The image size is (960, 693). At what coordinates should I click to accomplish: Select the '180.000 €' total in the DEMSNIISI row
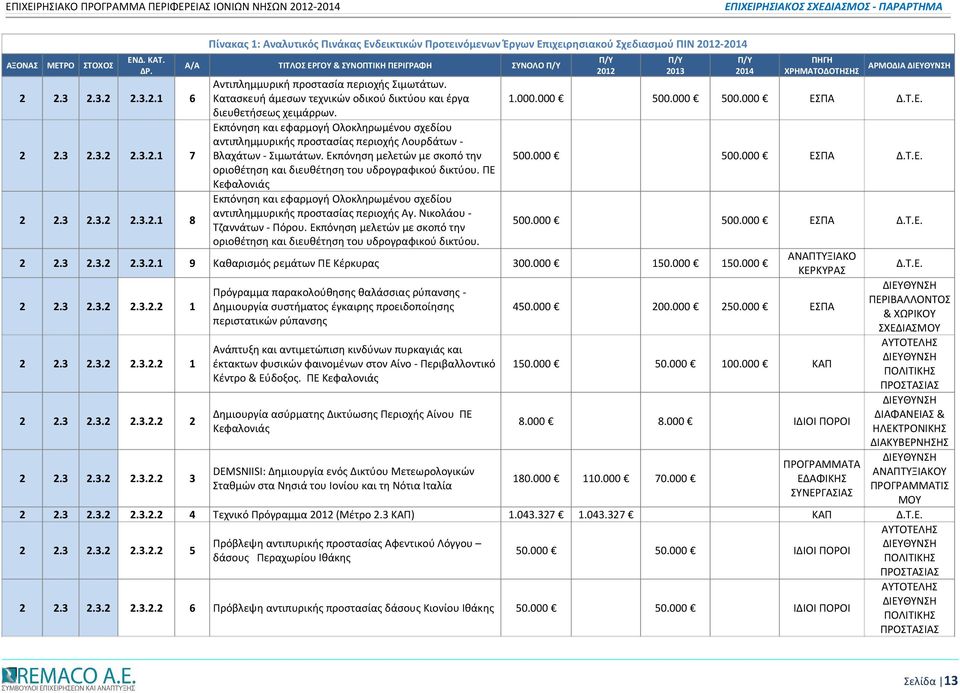point(536,479)
